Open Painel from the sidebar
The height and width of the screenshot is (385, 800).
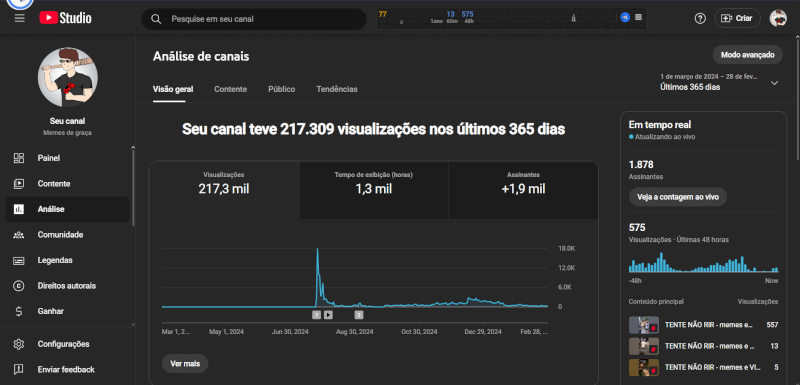67,158
